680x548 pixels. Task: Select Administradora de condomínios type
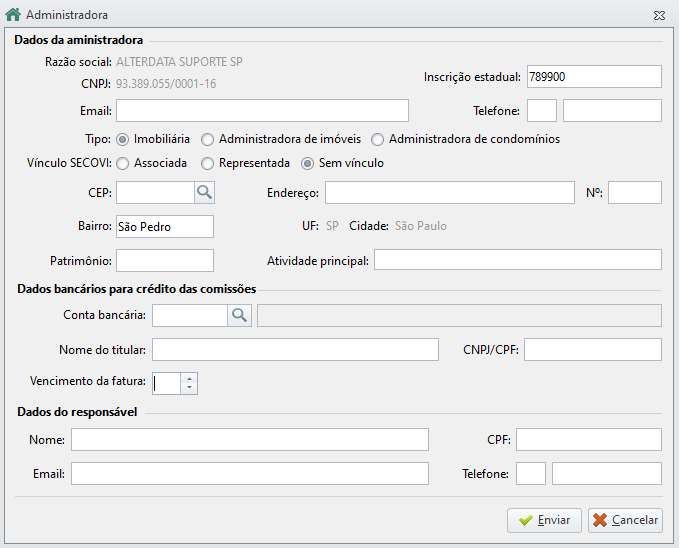377,140
